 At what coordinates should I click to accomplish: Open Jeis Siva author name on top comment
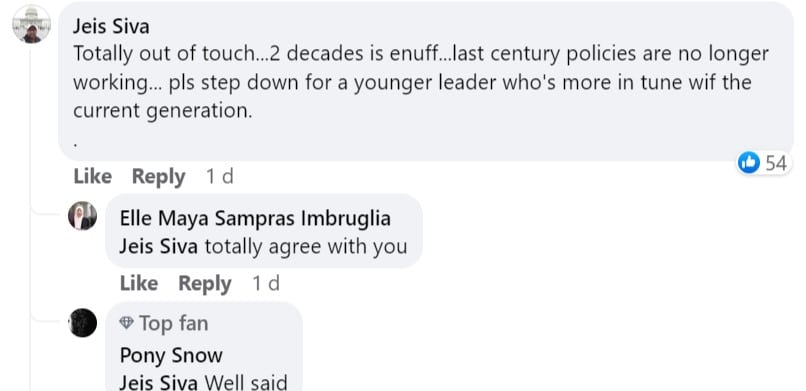111,26
